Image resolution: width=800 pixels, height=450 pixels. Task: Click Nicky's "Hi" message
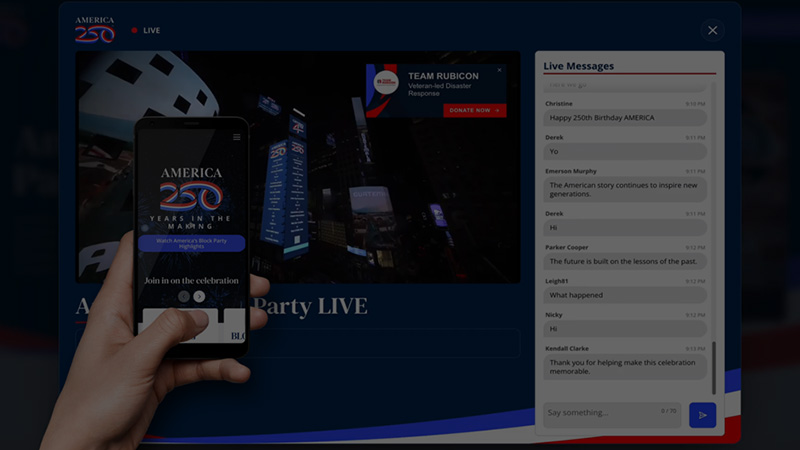tap(625, 329)
